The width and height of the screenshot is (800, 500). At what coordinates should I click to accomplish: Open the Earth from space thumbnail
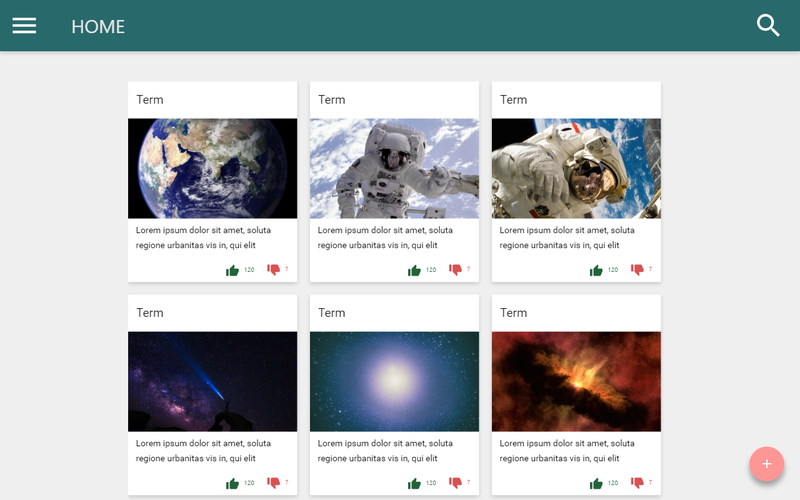(212, 168)
